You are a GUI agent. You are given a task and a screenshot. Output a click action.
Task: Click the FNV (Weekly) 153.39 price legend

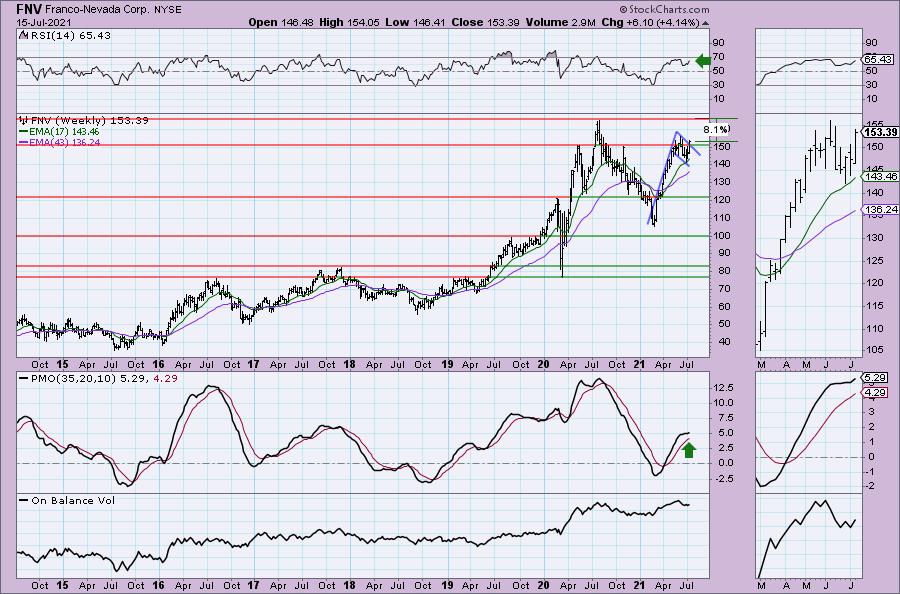(90, 121)
